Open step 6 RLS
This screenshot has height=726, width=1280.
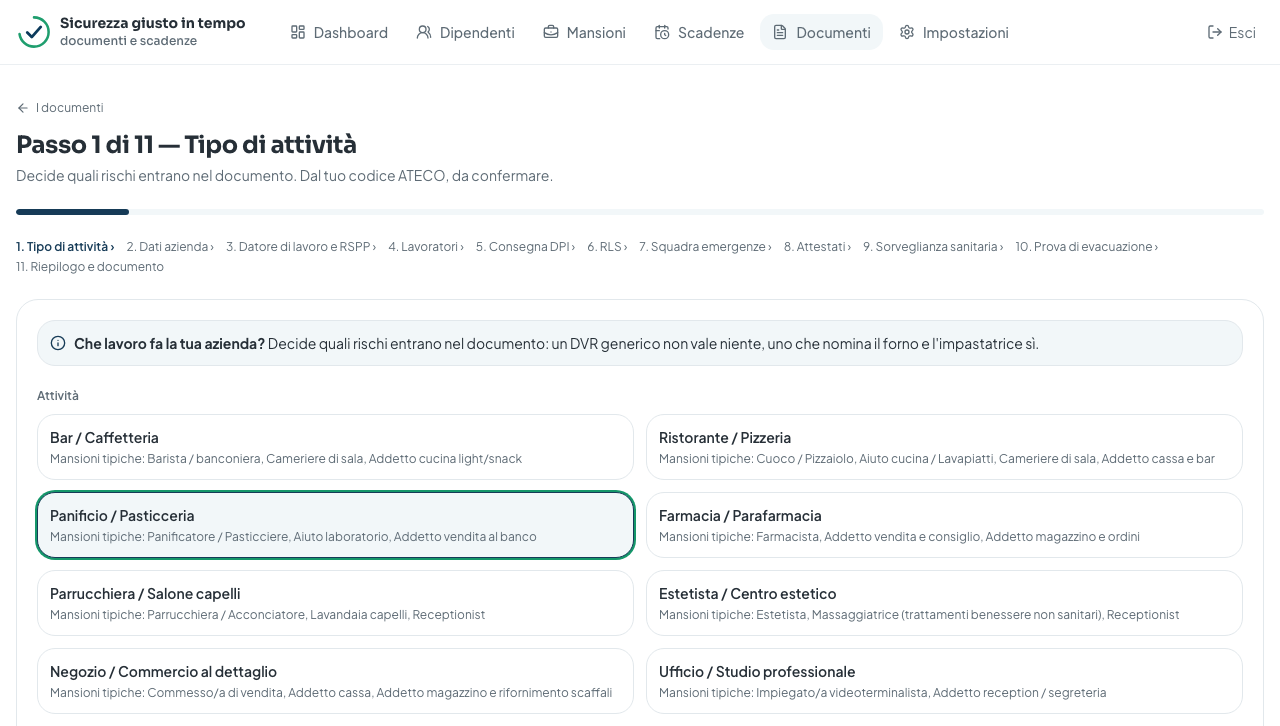[607, 247]
